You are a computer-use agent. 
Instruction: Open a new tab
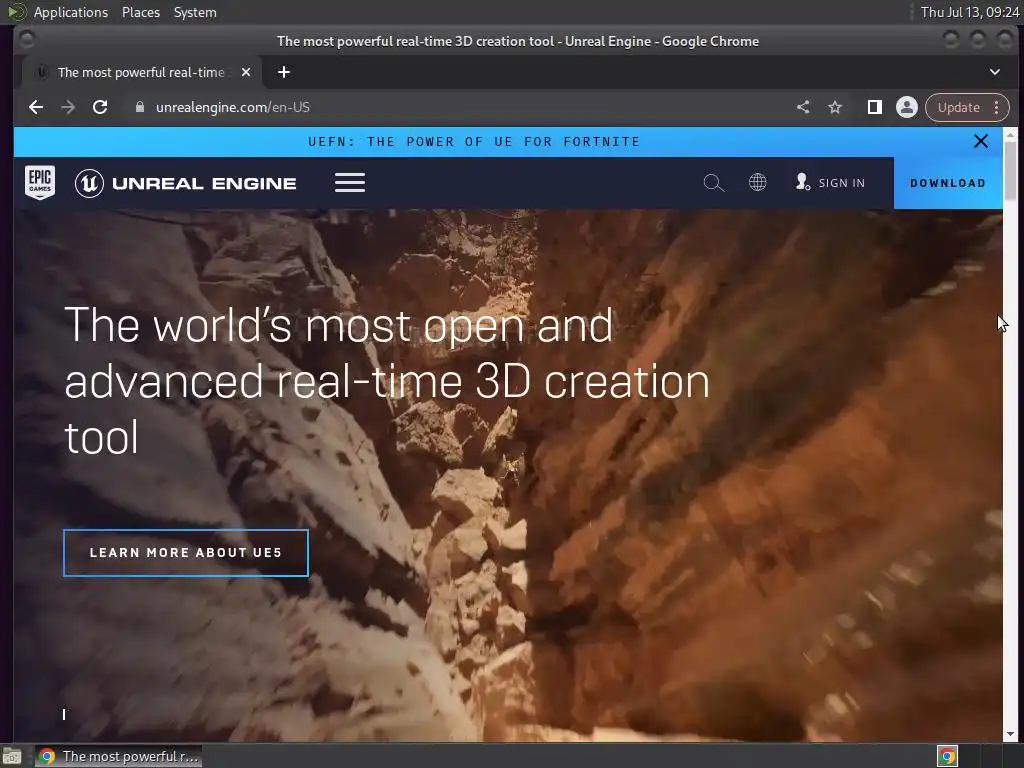(x=283, y=72)
